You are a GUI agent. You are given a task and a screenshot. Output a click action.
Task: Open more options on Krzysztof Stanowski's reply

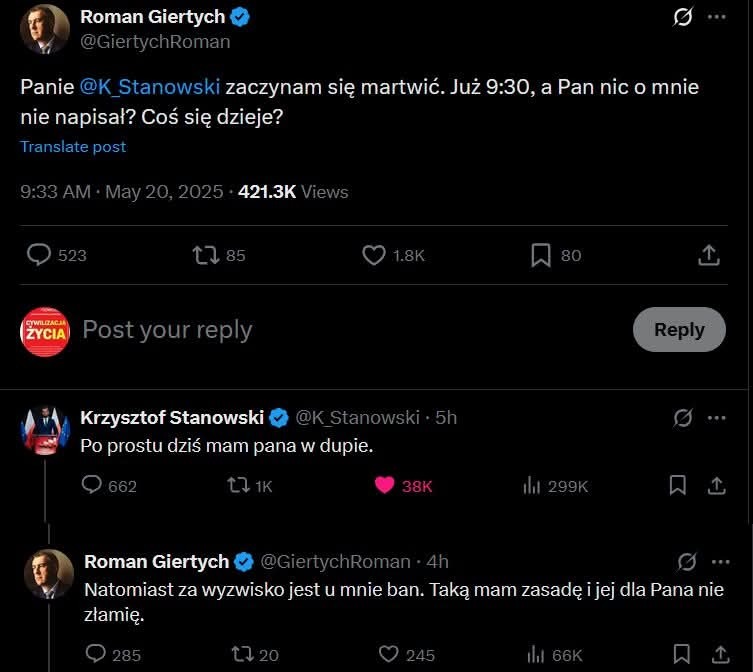(x=717, y=417)
